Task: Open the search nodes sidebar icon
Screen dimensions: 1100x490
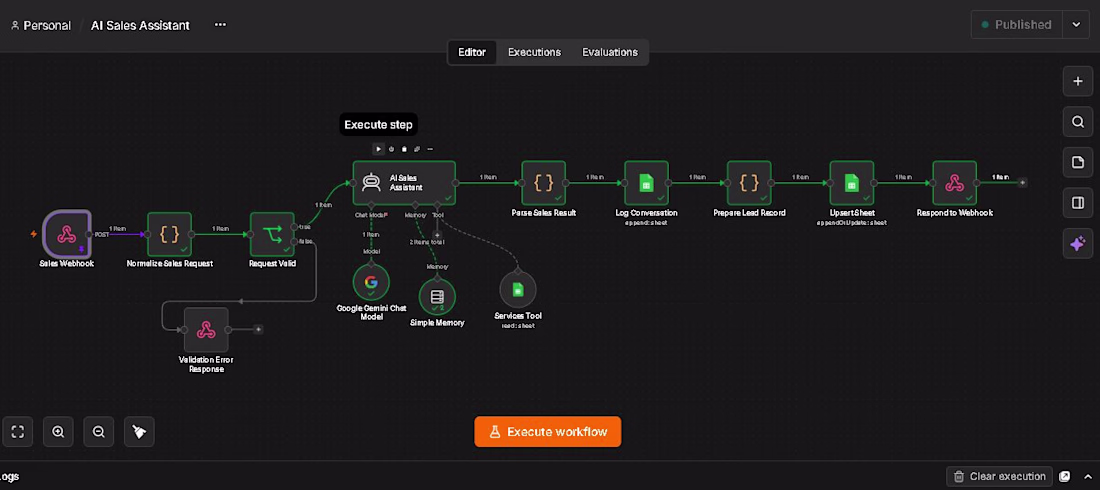Action: click(x=1078, y=121)
